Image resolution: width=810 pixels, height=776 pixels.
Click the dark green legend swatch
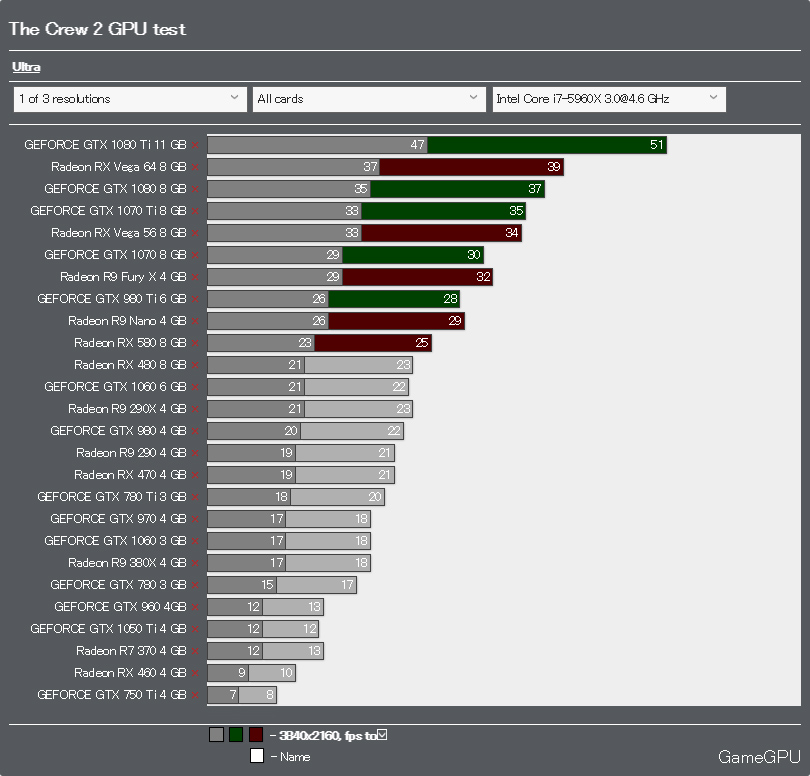pyautogui.click(x=236, y=735)
